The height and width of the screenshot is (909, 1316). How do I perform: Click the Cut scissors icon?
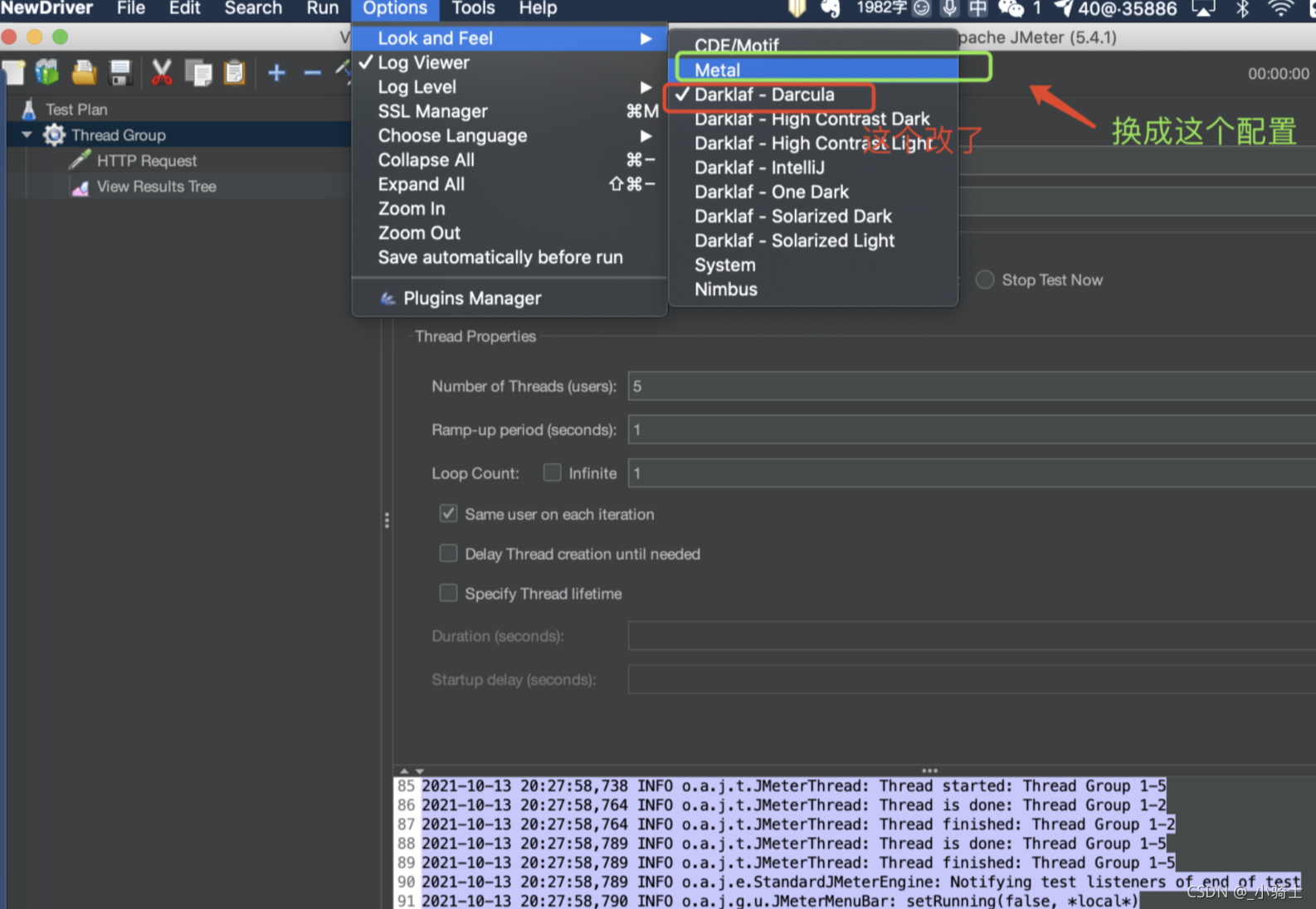162,73
